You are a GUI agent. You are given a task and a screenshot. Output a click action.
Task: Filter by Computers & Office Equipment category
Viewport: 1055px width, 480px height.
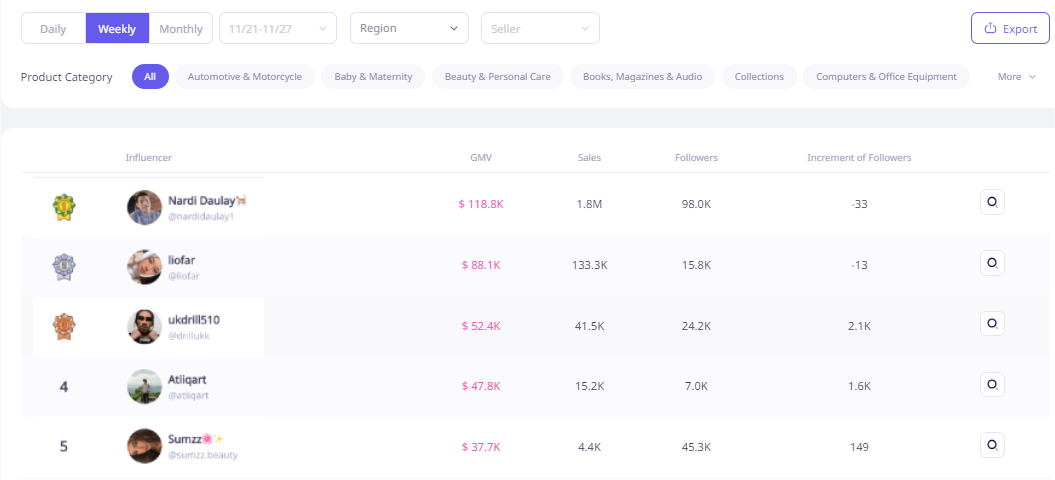point(886,77)
